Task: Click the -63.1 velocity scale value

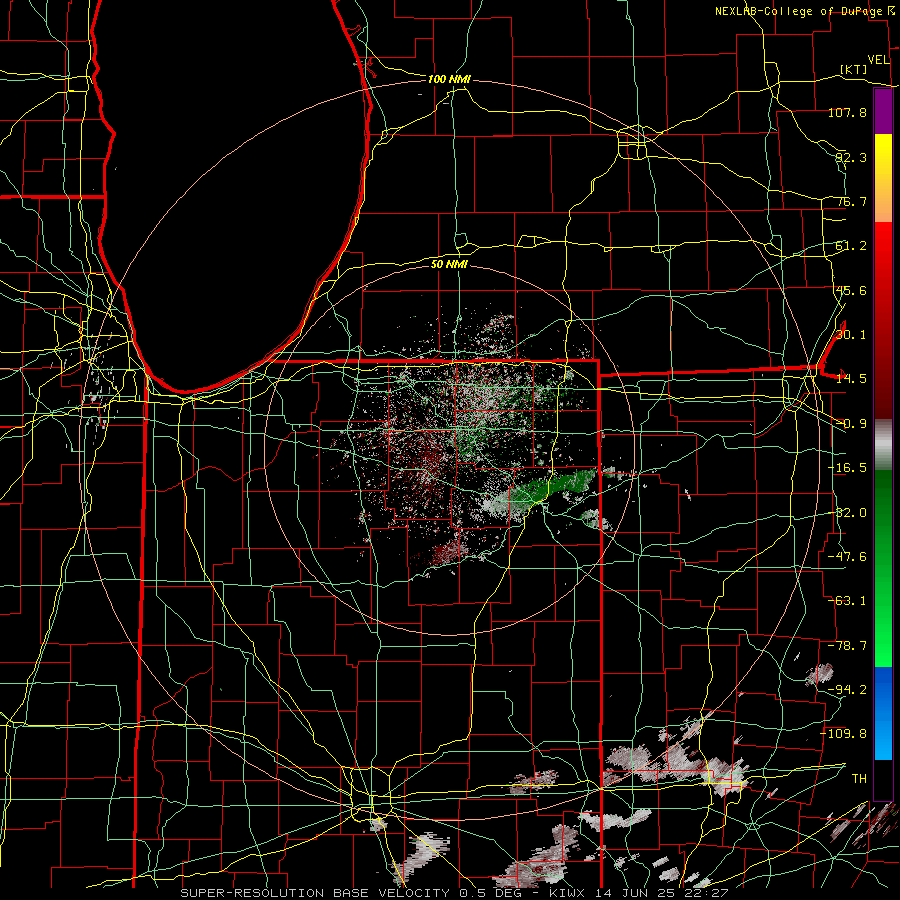Action: (847, 601)
